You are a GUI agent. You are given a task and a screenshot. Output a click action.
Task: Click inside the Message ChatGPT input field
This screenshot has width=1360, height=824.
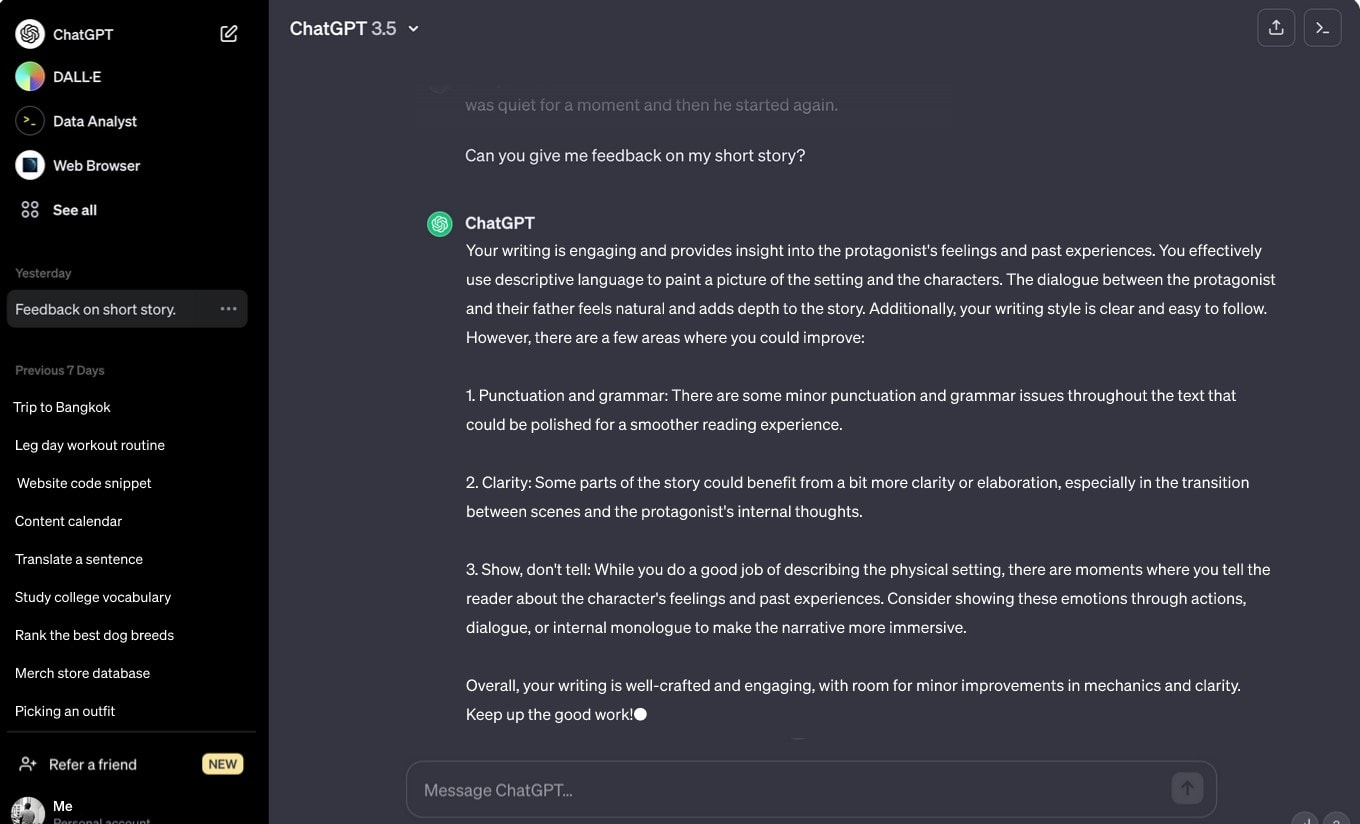(x=700, y=790)
